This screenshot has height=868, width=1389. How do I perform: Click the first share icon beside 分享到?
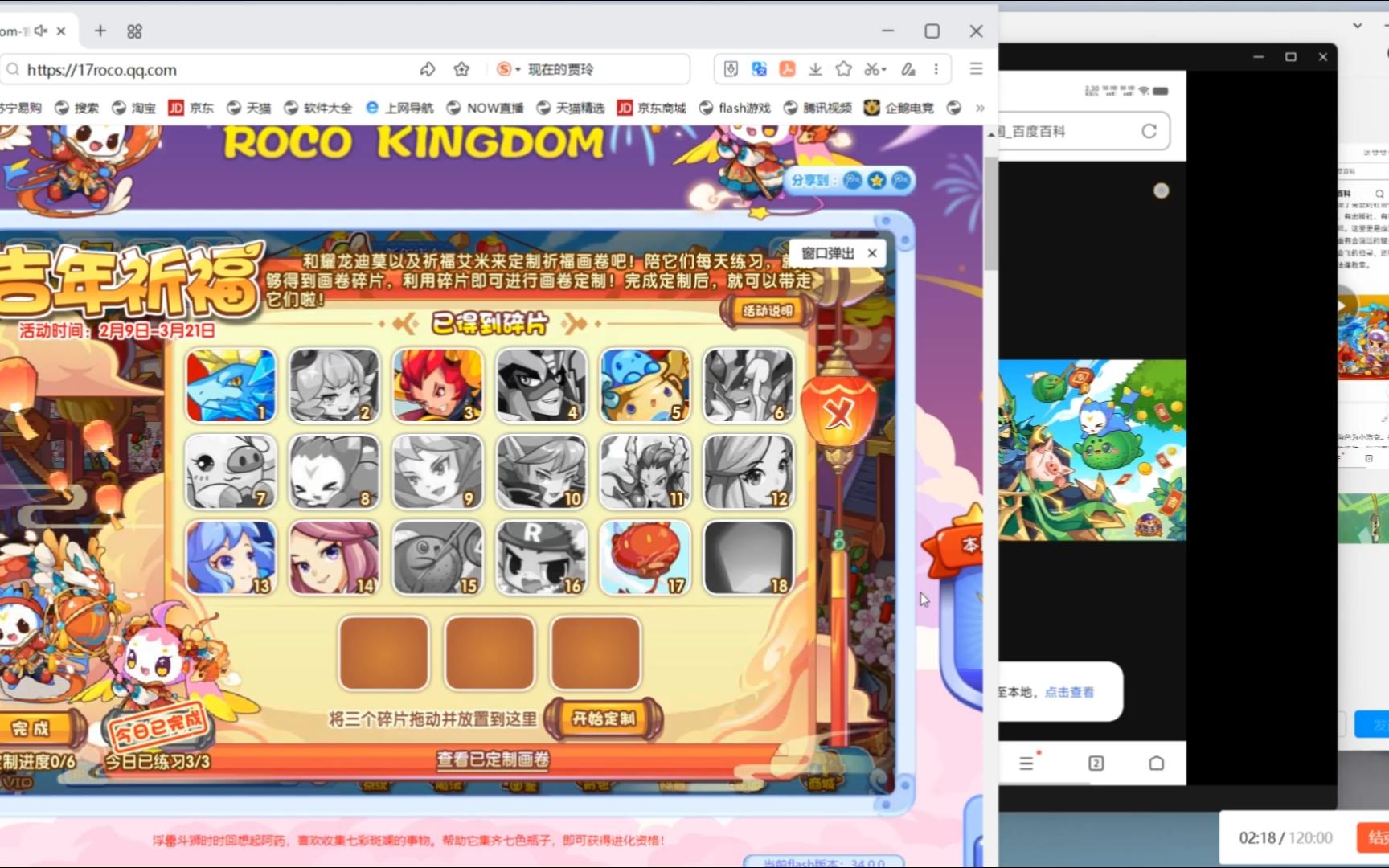853,180
